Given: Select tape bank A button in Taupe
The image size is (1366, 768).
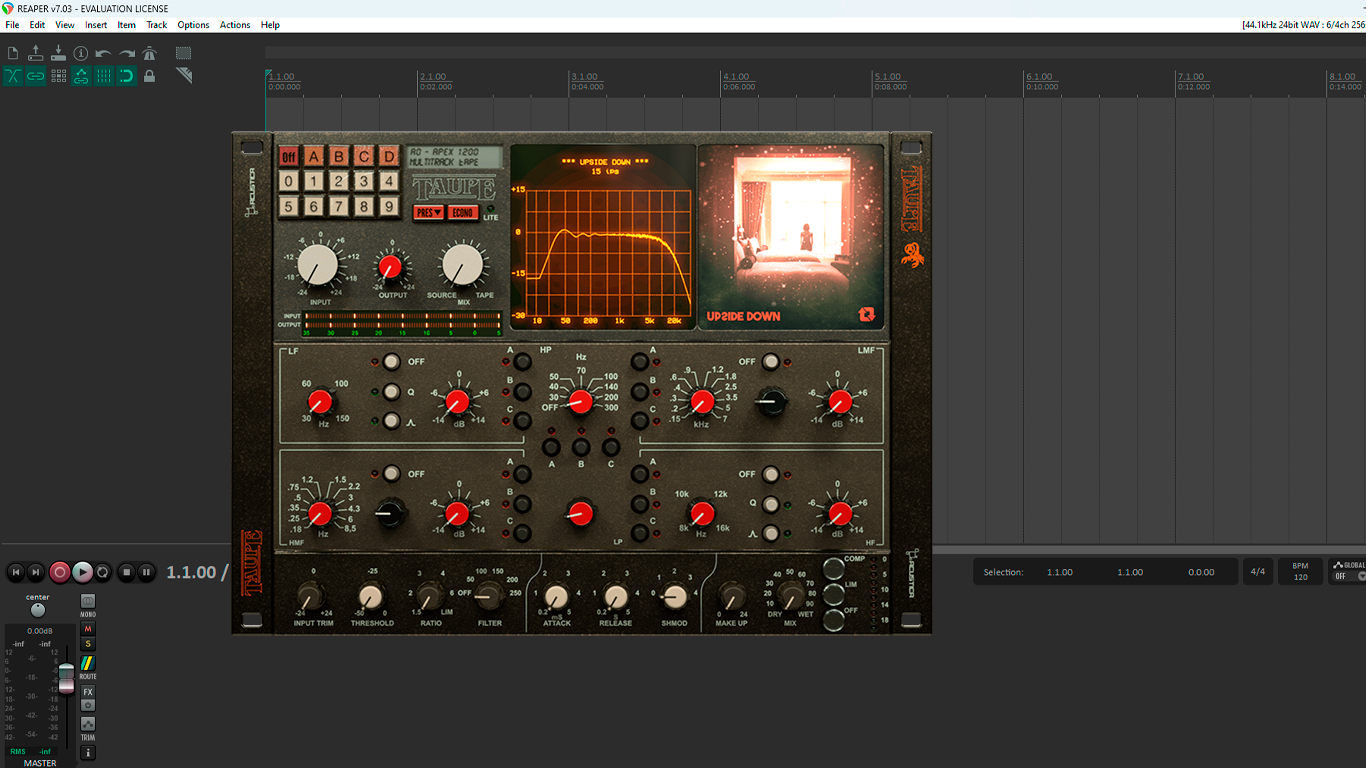Looking at the screenshot, I should click(x=314, y=156).
